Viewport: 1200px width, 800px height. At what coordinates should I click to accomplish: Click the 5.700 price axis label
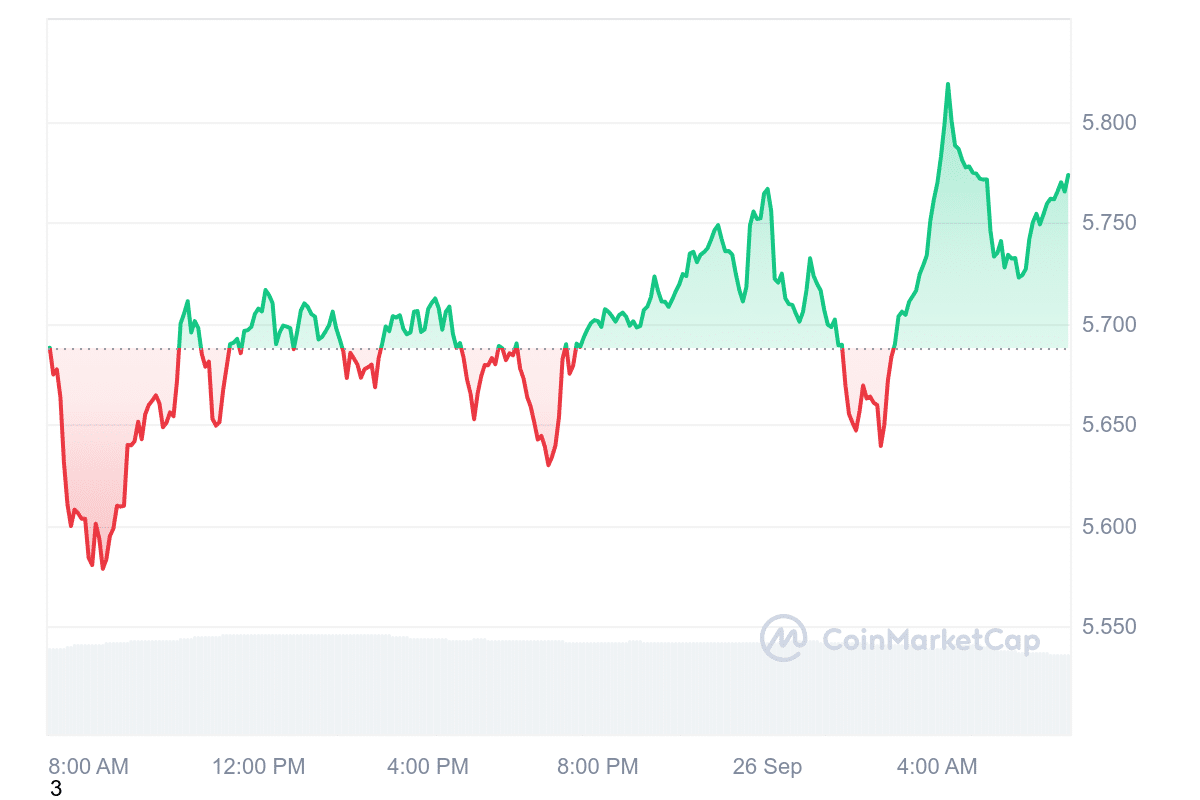point(1110,325)
